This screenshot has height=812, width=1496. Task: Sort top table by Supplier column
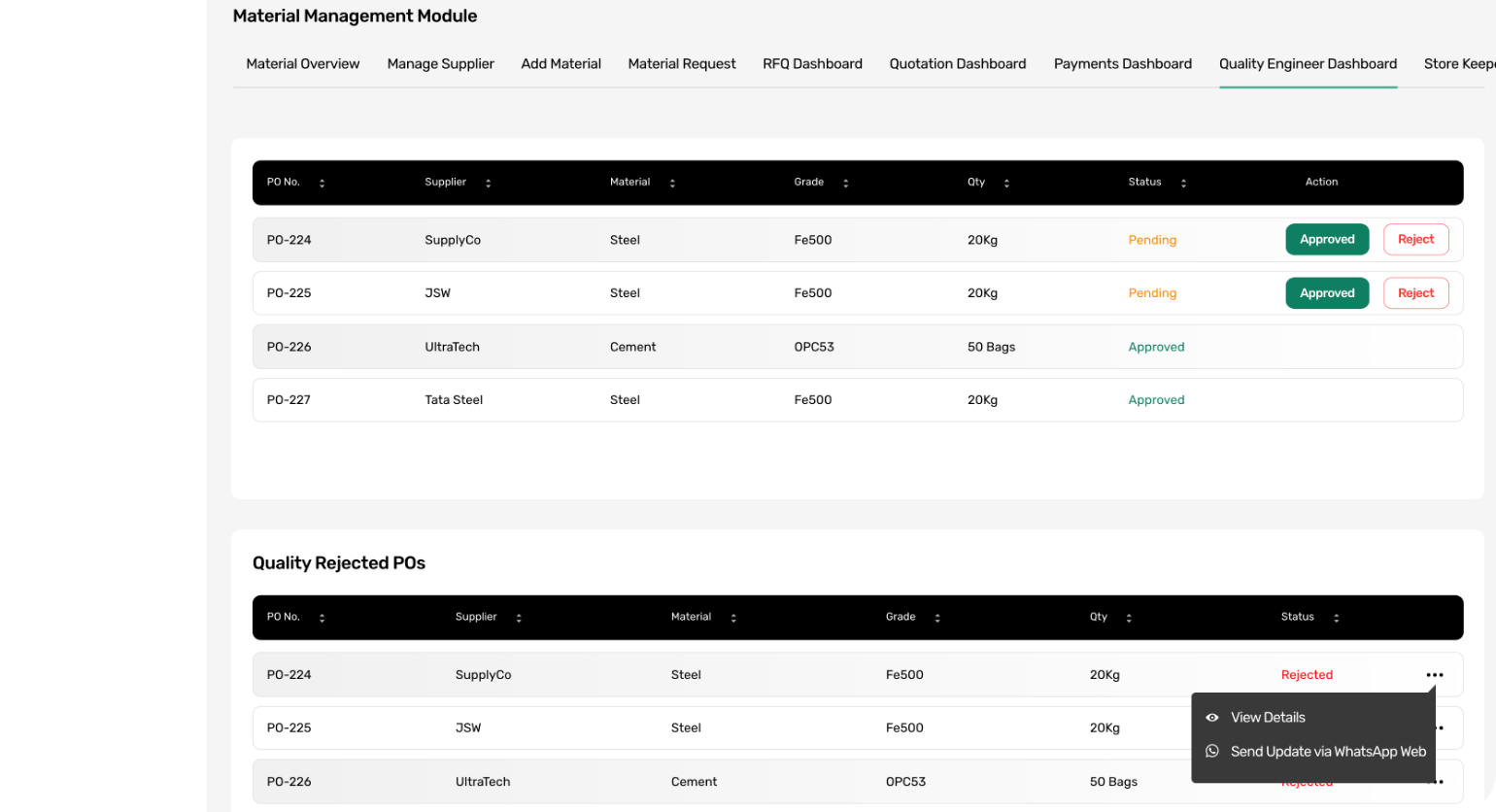[x=488, y=183]
